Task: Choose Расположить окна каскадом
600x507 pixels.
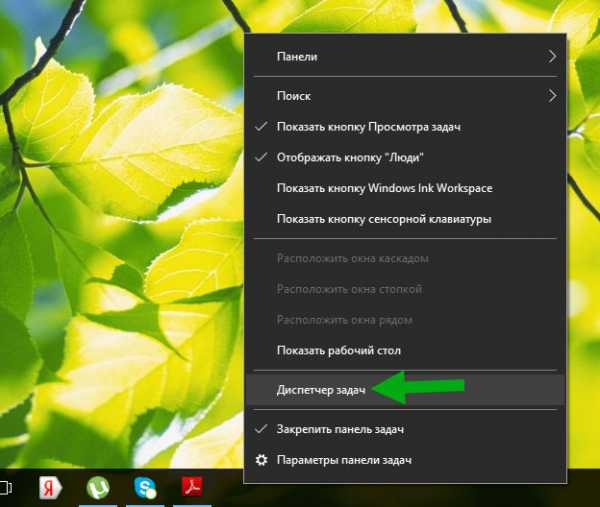Action: (x=406, y=258)
